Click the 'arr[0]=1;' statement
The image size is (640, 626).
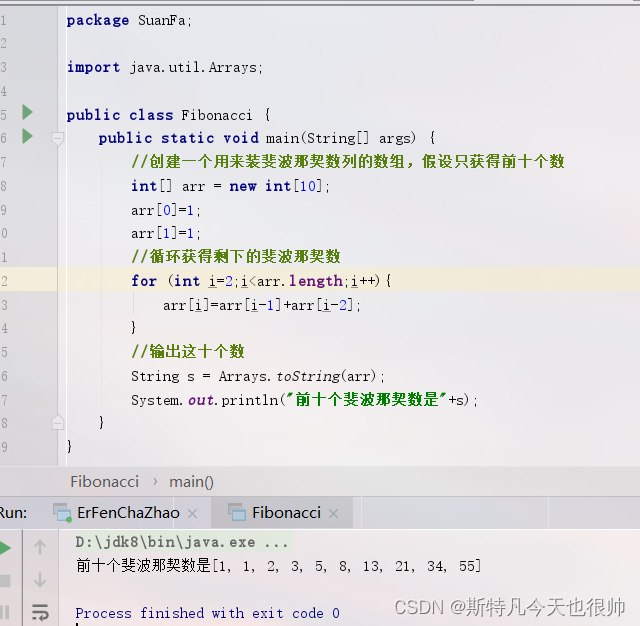point(166,210)
